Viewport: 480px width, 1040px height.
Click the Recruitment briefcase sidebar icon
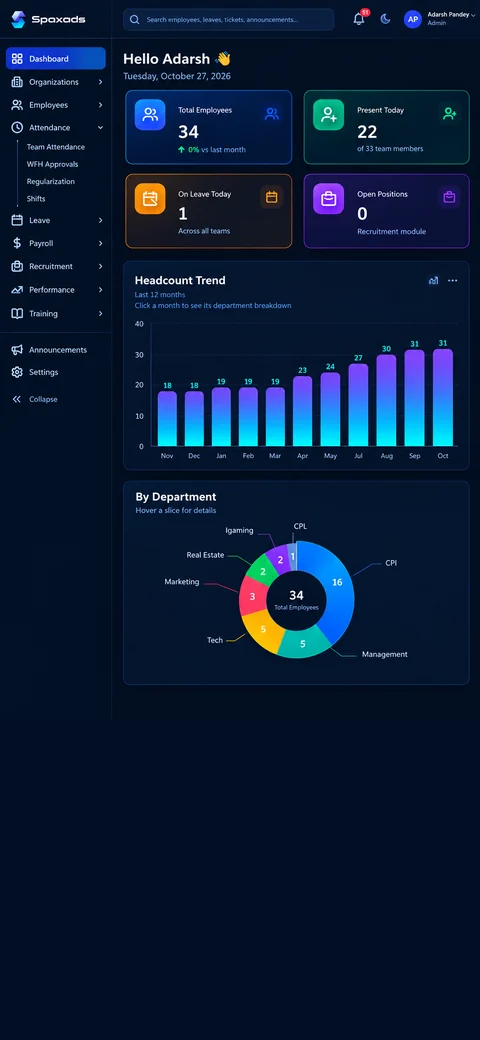17,267
